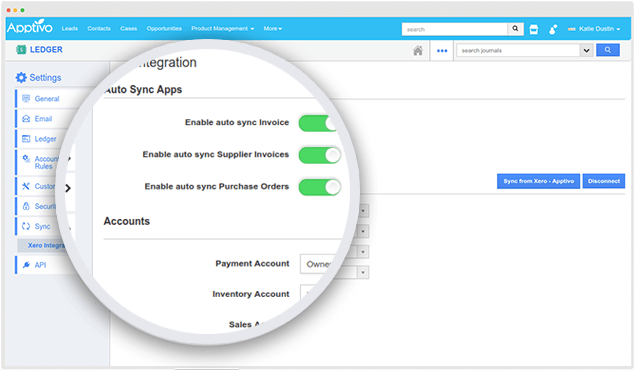Click the Email envelope icon
The height and width of the screenshot is (371, 635).
tap(26, 119)
